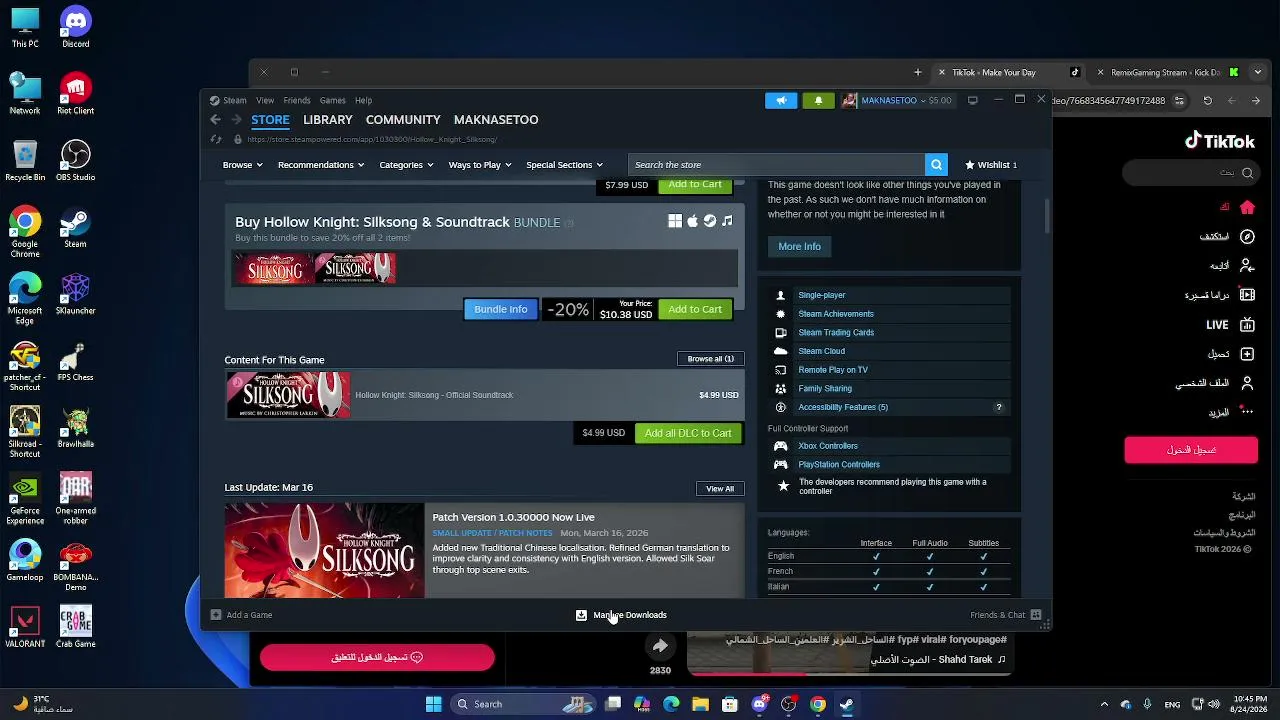Click the Add a Game plus icon
The image size is (1280, 720).
216,615
